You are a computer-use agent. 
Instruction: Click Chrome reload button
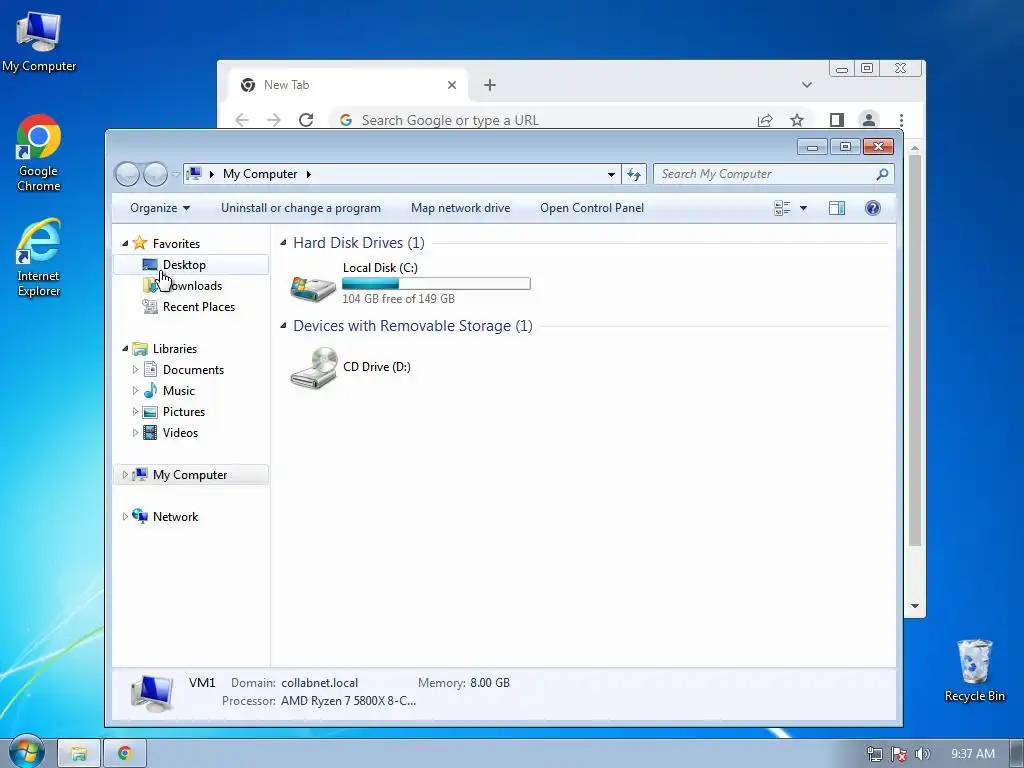pos(306,120)
